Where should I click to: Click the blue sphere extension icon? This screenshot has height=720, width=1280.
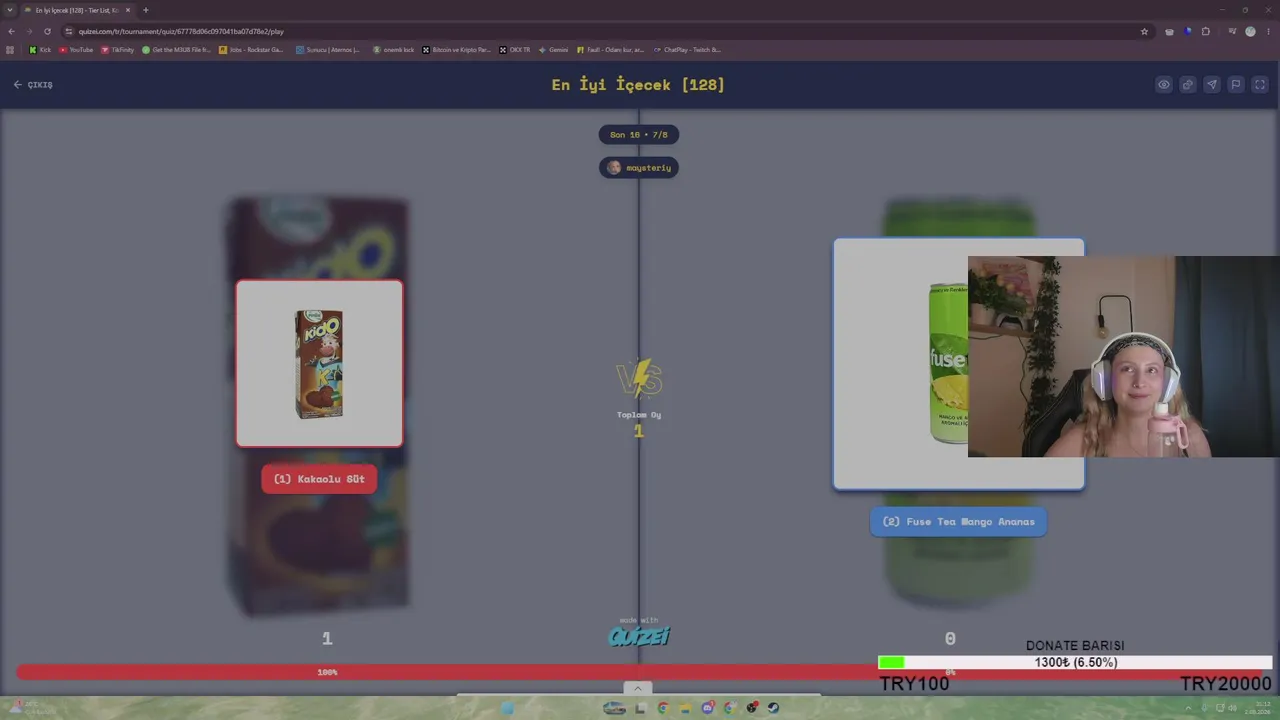pyautogui.click(x=1188, y=31)
